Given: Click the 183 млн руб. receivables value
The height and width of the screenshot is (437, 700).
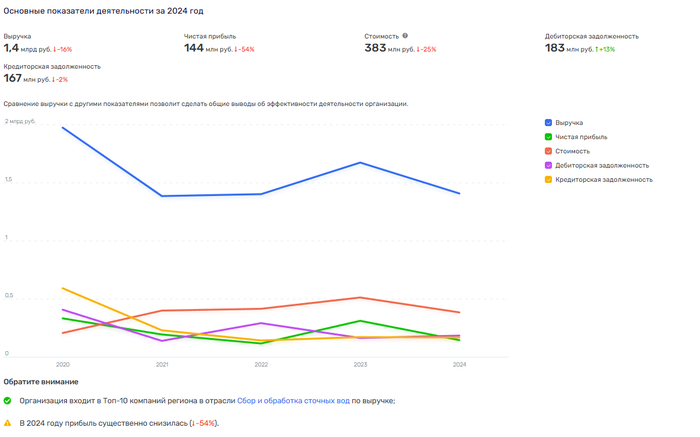Looking at the screenshot, I should pyautogui.click(x=568, y=48).
